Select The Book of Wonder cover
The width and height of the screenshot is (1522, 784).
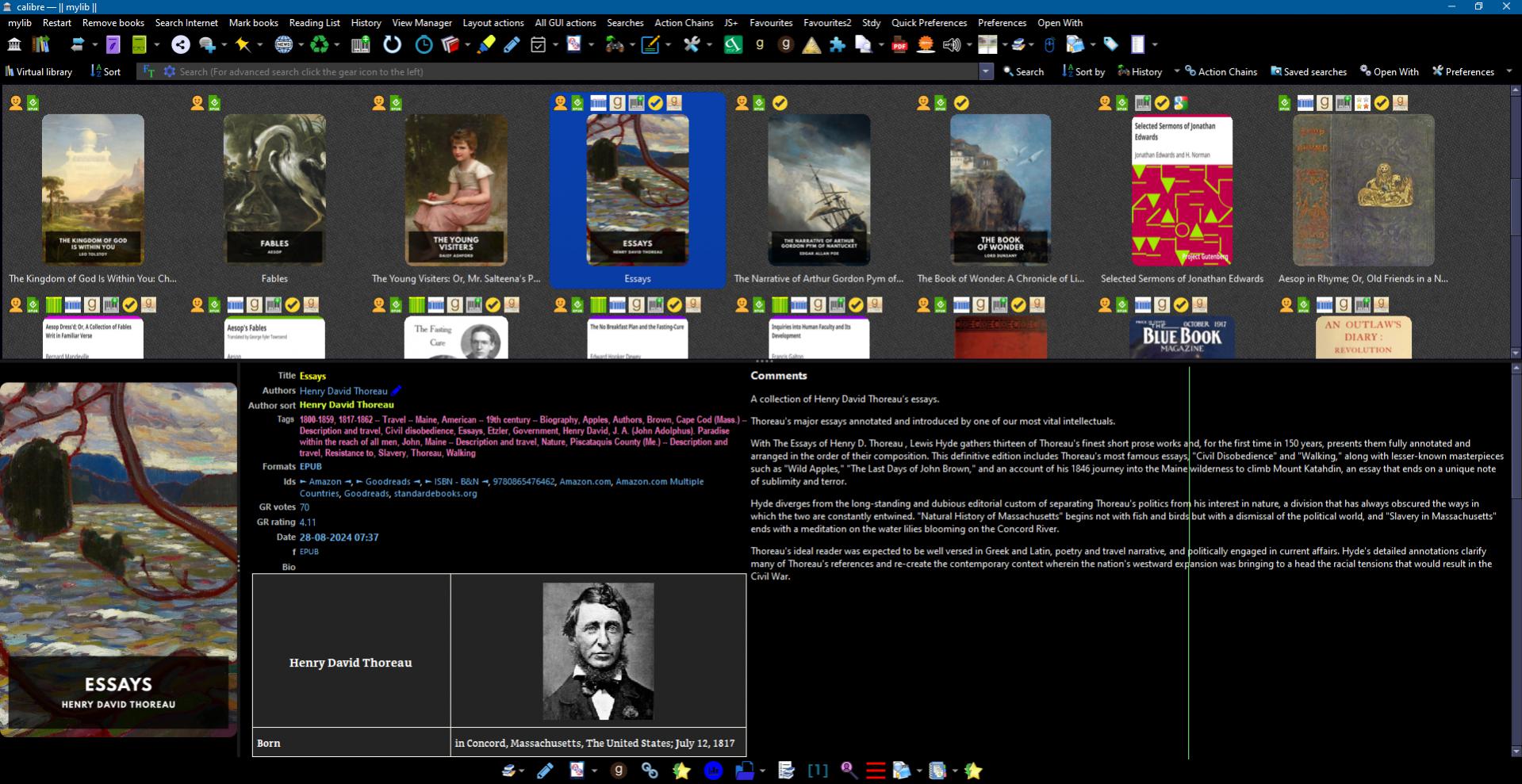click(1000, 189)
